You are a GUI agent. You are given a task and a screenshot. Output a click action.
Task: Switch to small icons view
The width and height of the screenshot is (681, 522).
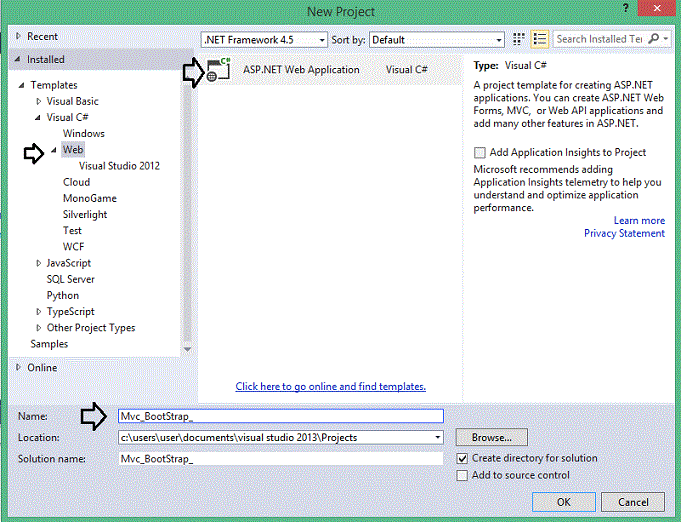click(x=518, y=39)
